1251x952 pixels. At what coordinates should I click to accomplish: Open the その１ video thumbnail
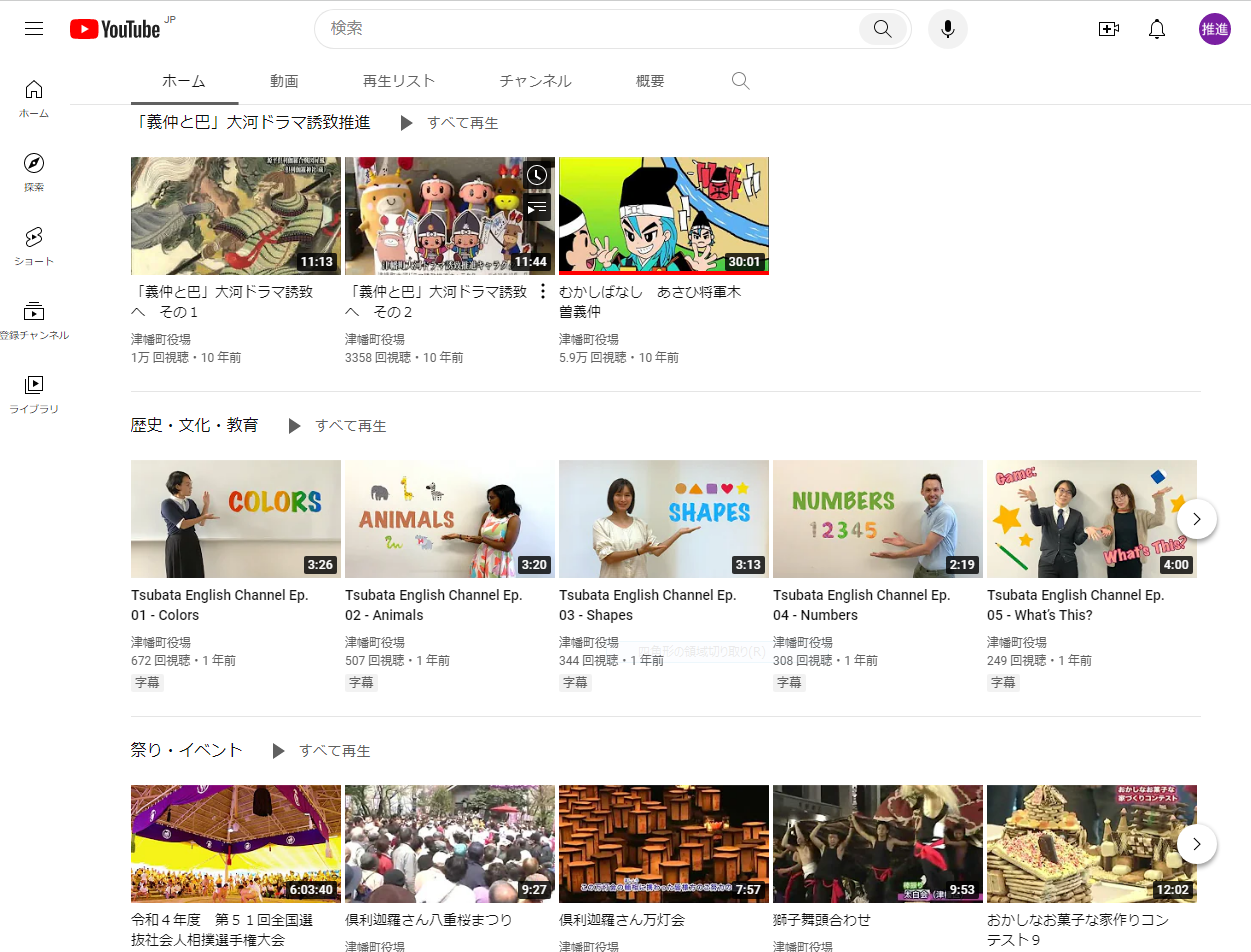pyautogui.click(x=236, y=216)
